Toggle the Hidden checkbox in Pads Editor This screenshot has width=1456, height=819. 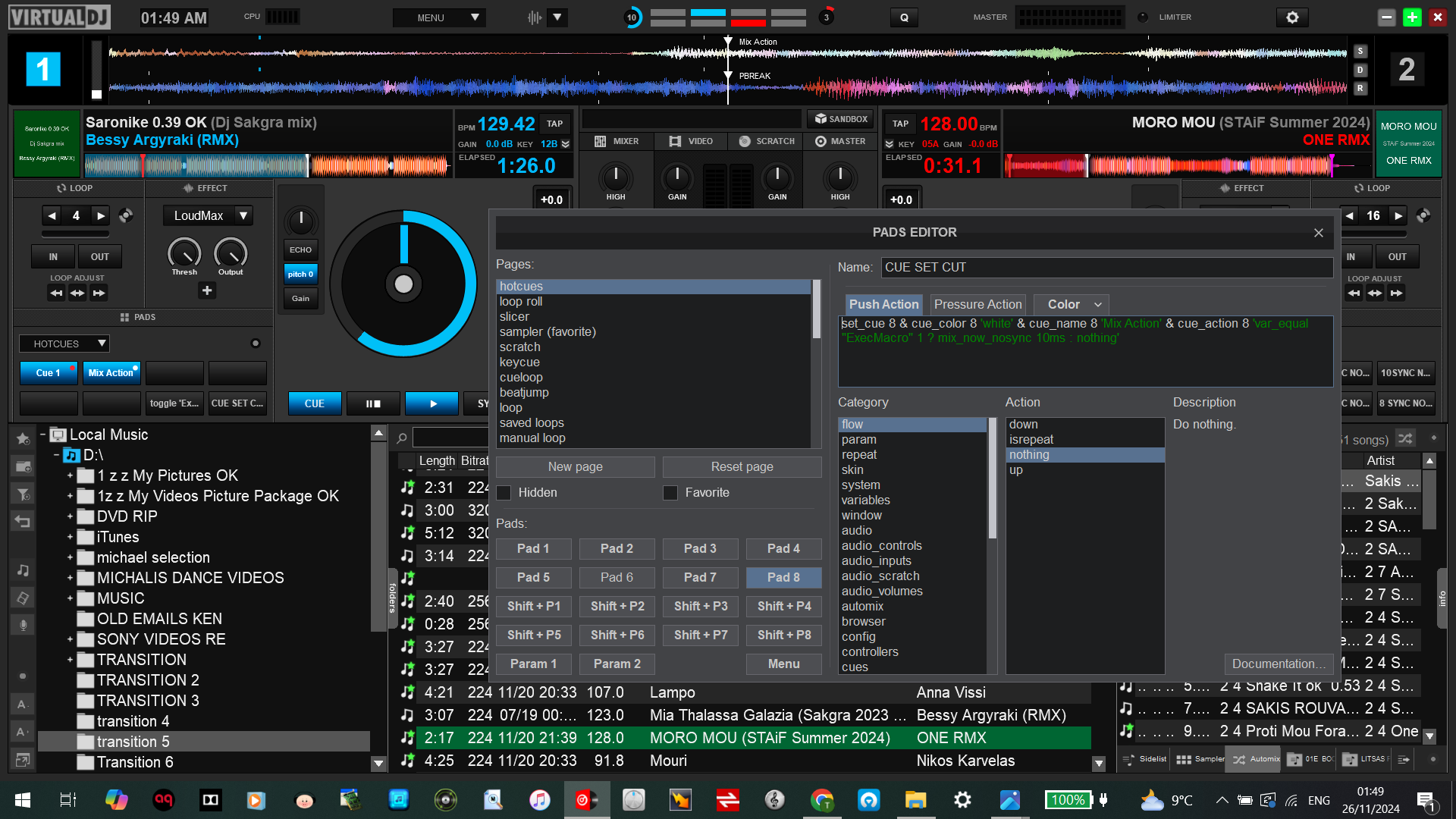click(x=504, y=493)
